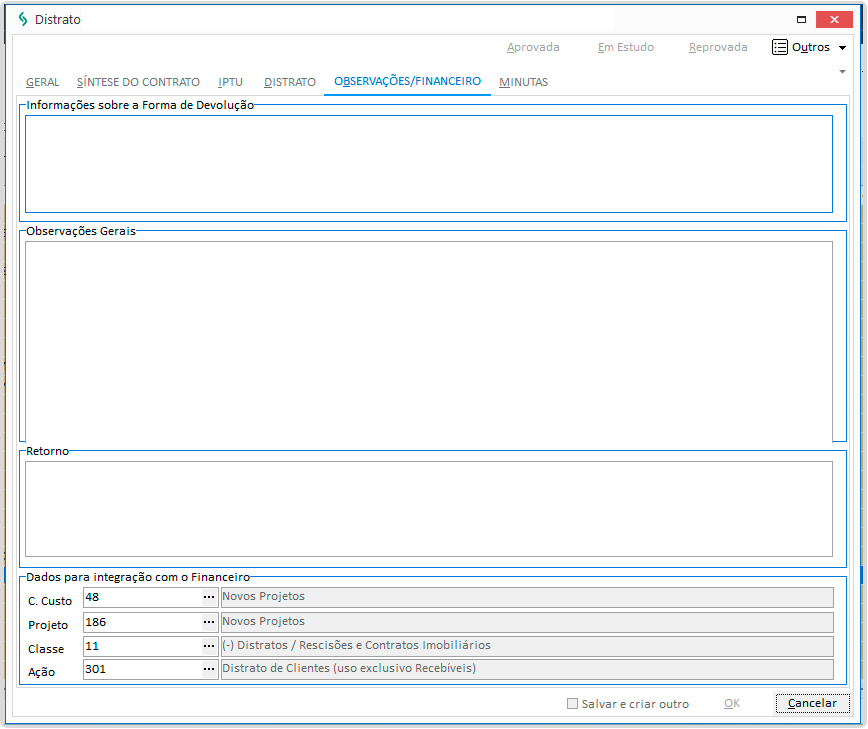Open Projeto lookup ellipsis button
This screenshot has width=868, height=729.
(x=209, y=622)
